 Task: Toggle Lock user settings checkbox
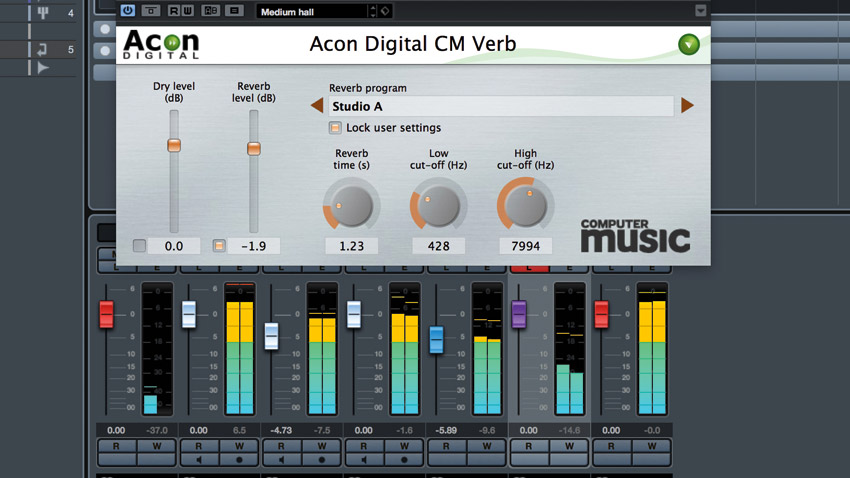(335, 128)
